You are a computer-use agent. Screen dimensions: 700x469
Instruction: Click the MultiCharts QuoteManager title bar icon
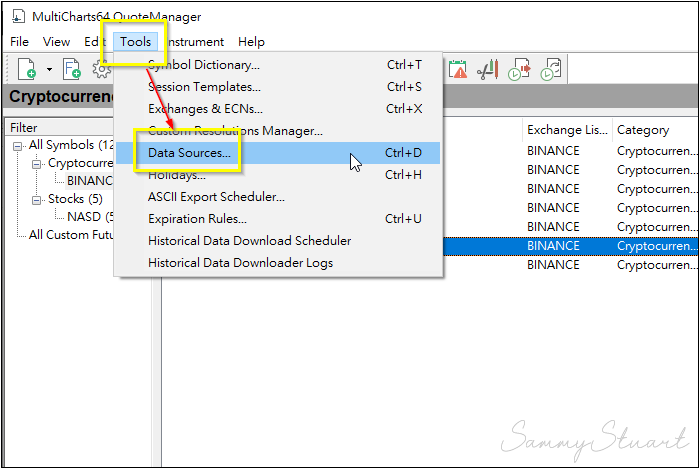click(18, 17)
